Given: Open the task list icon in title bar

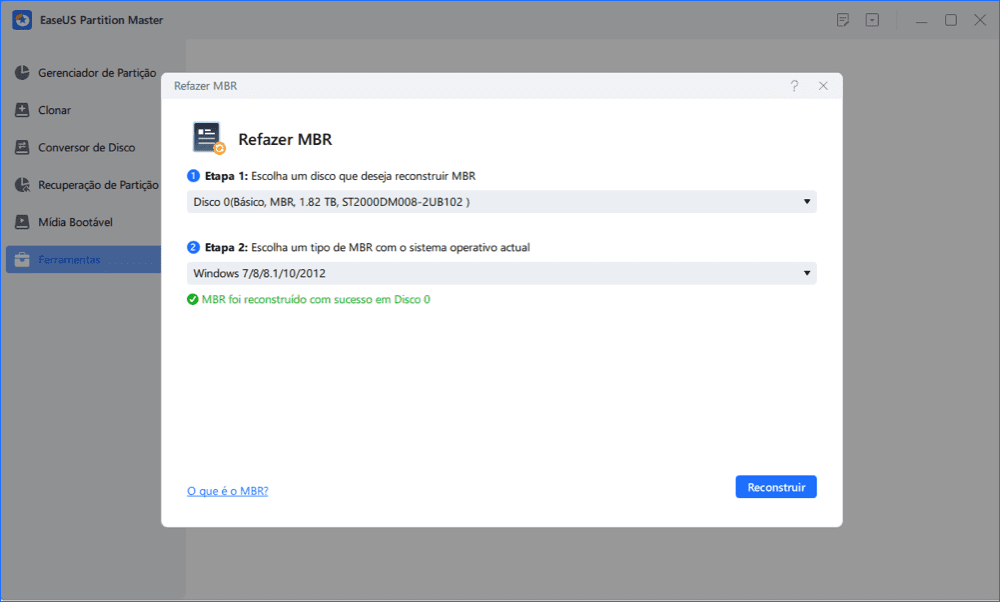Looking at the screenshot, I should pos(842,20).
